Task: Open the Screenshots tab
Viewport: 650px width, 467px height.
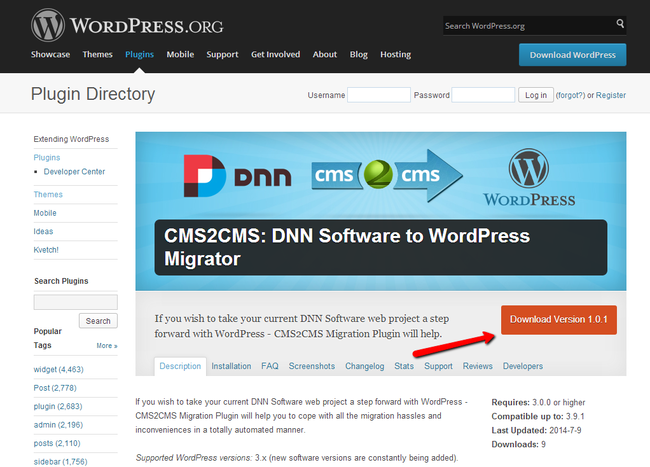Action: click(x=312, y=366)
